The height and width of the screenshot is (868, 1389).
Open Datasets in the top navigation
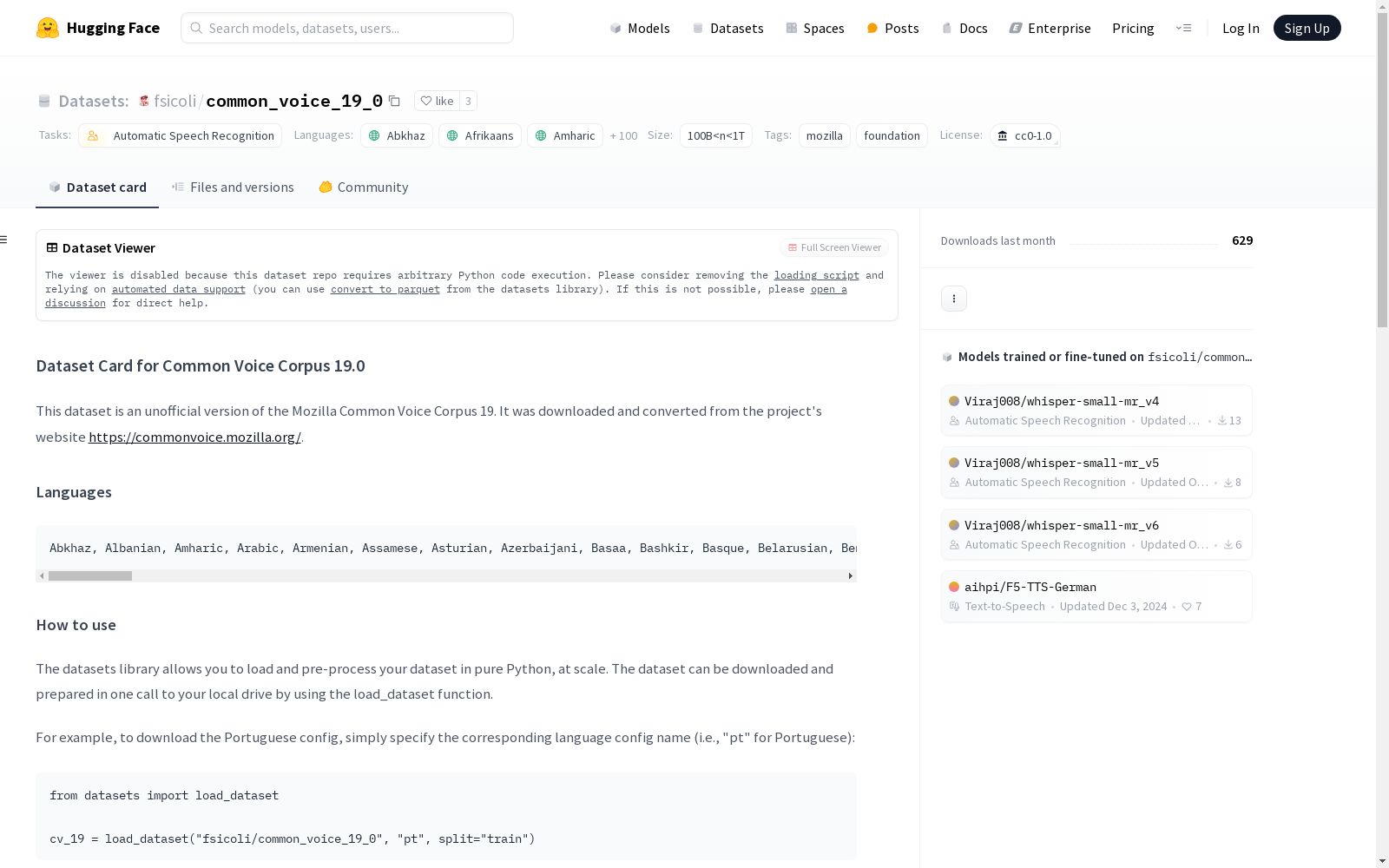click(727, 28)
